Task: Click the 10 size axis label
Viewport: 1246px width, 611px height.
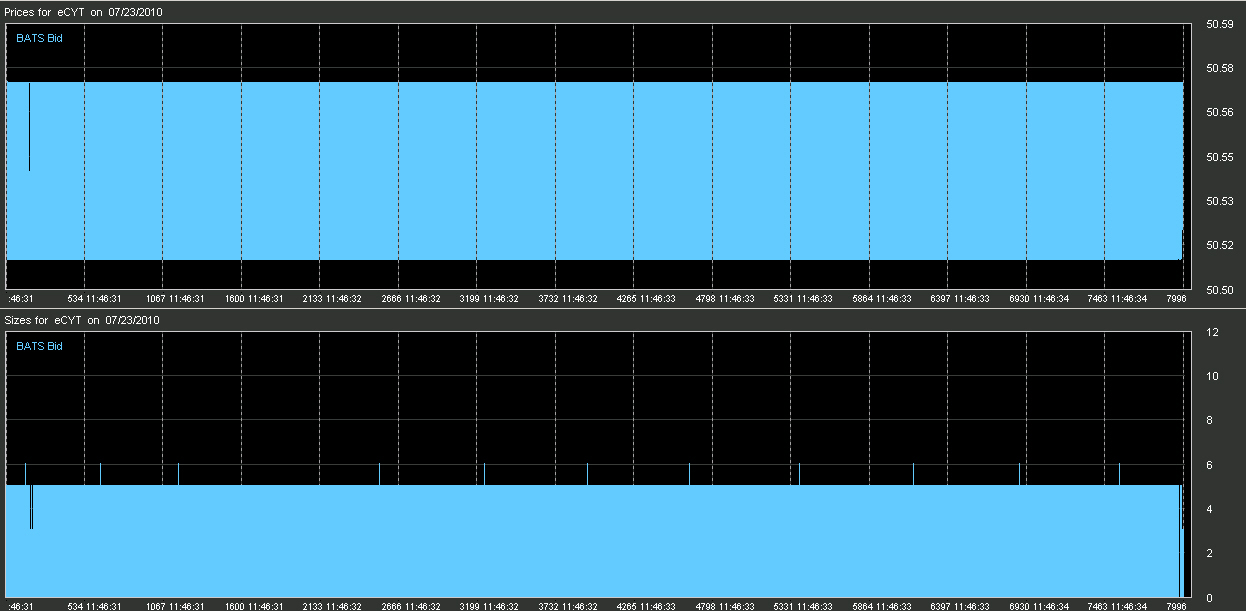Action: click(1213, 376)
